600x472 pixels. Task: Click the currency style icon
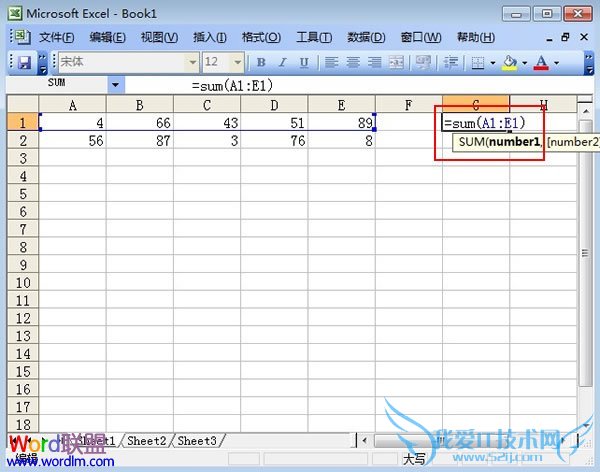[423, 62]
